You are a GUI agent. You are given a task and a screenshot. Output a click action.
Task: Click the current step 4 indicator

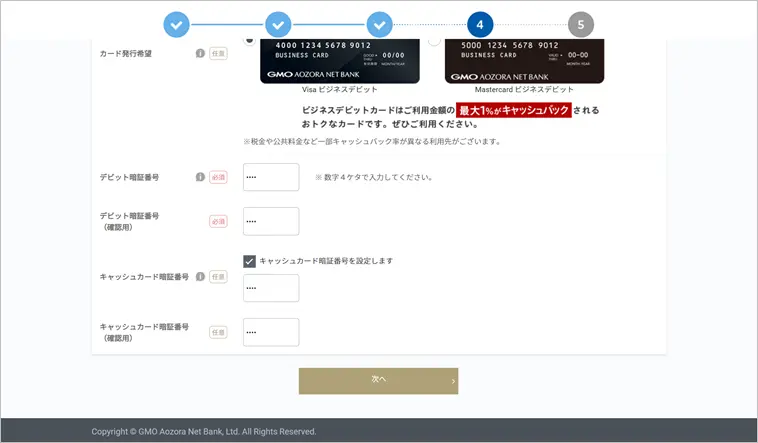click(x=480, y=24)
